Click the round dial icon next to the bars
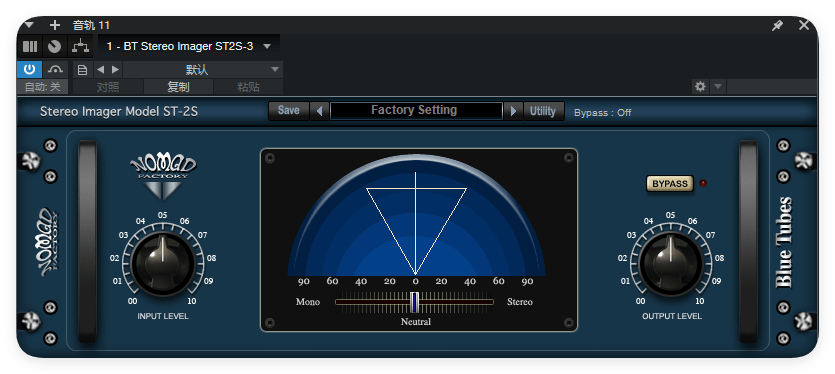 [x=54, y=47]
